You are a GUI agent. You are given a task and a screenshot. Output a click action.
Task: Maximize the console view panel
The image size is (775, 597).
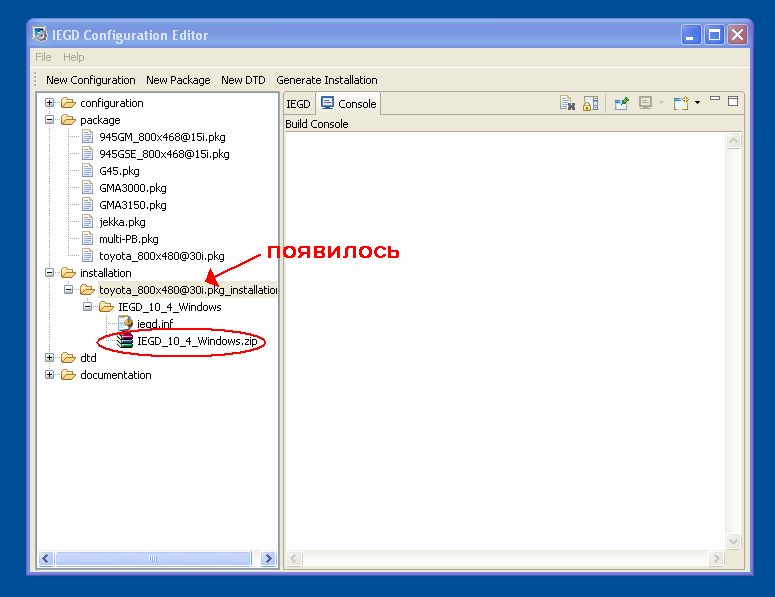[x=733, y=101]
